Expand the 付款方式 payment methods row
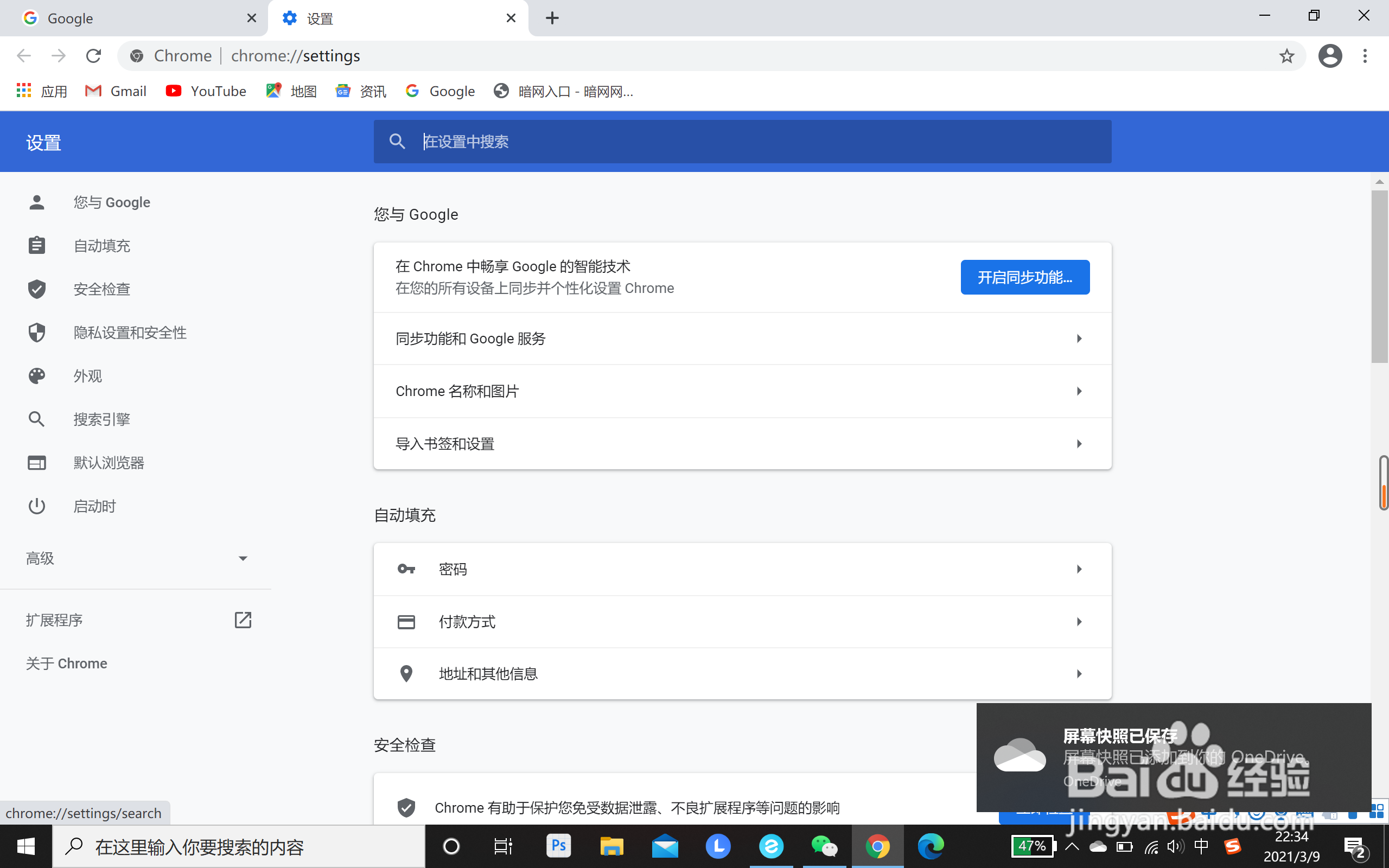This screenshot has width=1389, height=868. click(x=742, y=622)
